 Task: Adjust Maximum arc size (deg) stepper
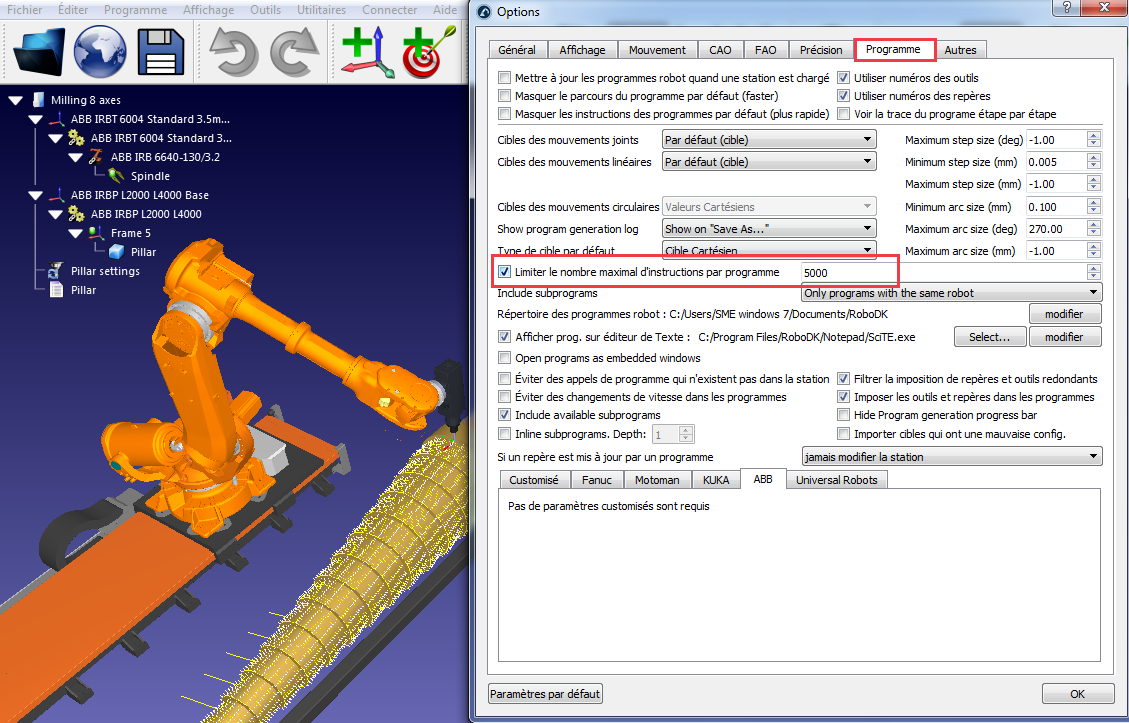pyautogui.click(x=1094, y=229)
